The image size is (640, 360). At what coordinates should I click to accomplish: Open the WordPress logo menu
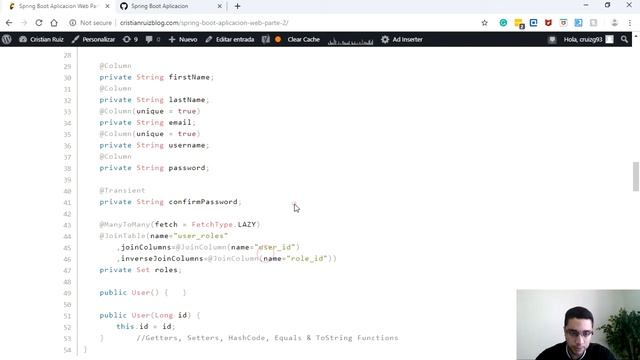[7, 40]
